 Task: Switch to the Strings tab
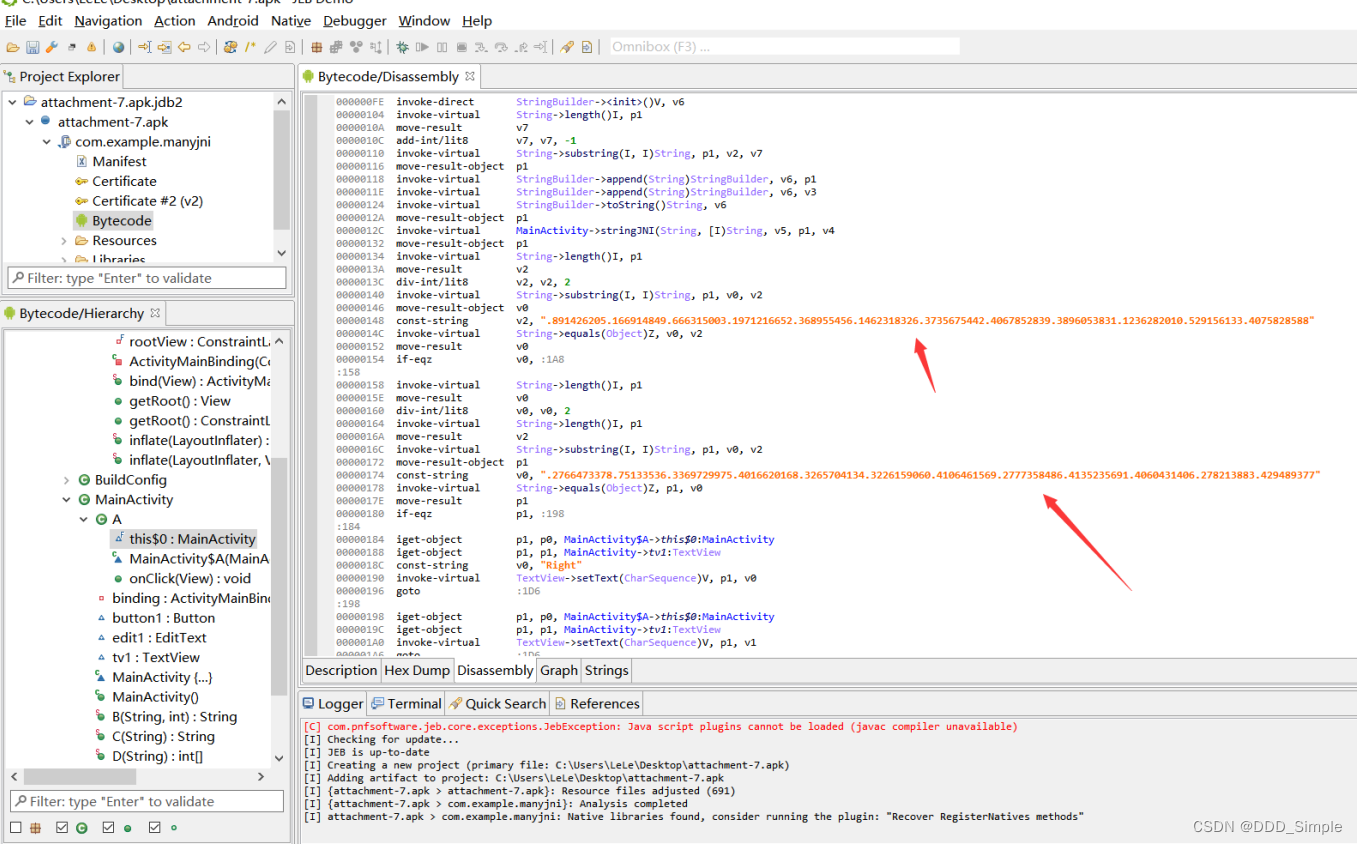(x=606, y=670)
